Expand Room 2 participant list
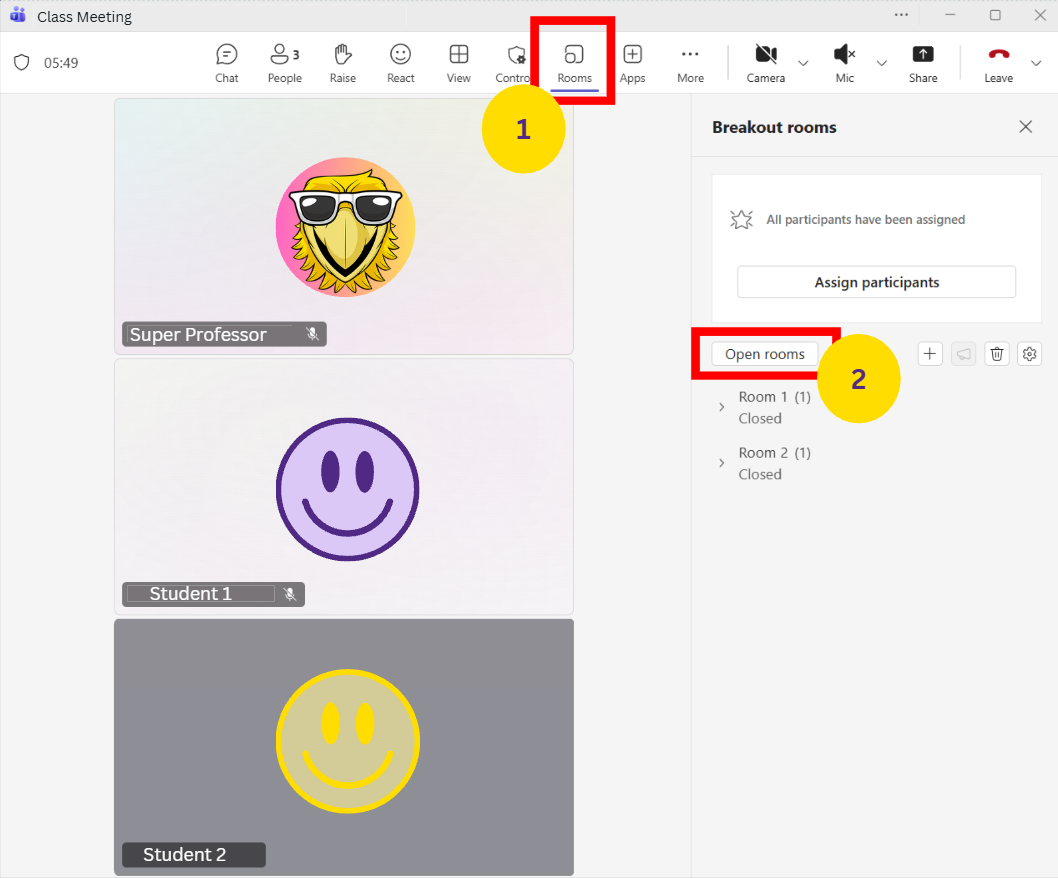 [722, 463]
